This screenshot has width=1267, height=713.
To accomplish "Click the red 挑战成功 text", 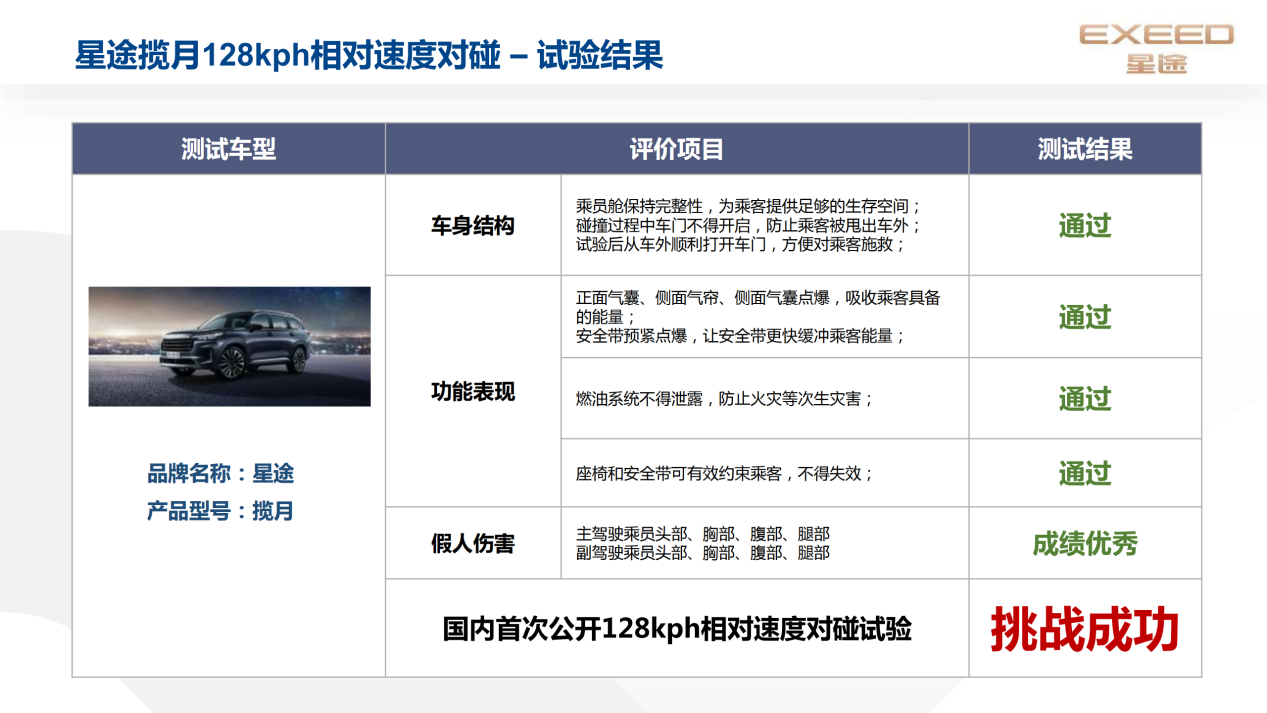I will [1085, 630].
